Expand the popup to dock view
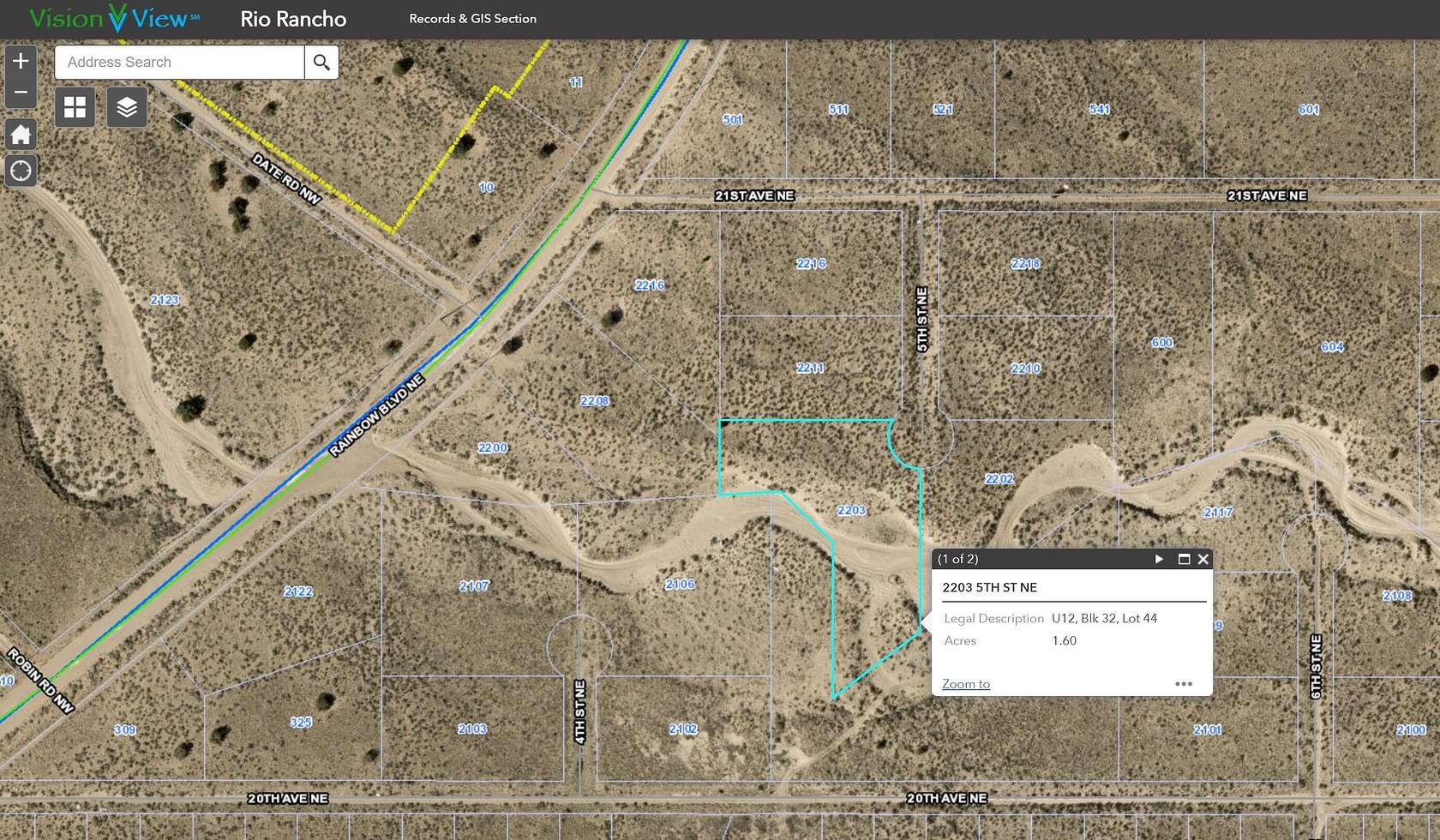Viewport: 1440px width, 840px height. pyautogui.click(x=1184, y=558)
